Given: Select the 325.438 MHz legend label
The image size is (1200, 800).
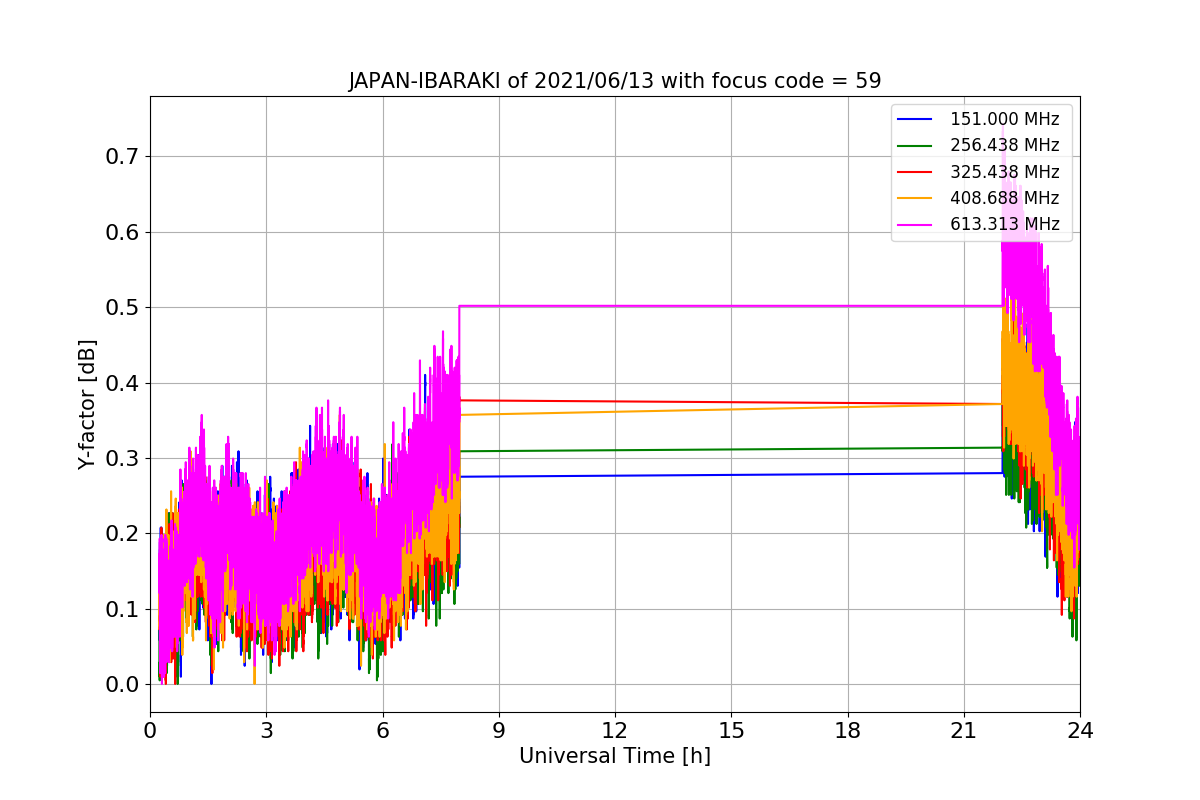Looking at the screenshot, I should click(x=1004, y=172).
